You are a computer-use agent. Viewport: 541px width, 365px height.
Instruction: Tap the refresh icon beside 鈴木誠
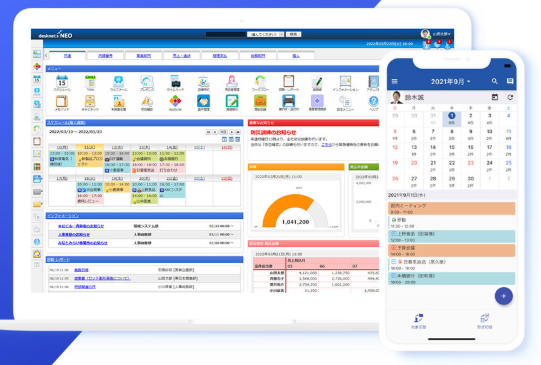click(x=510, y=97)
